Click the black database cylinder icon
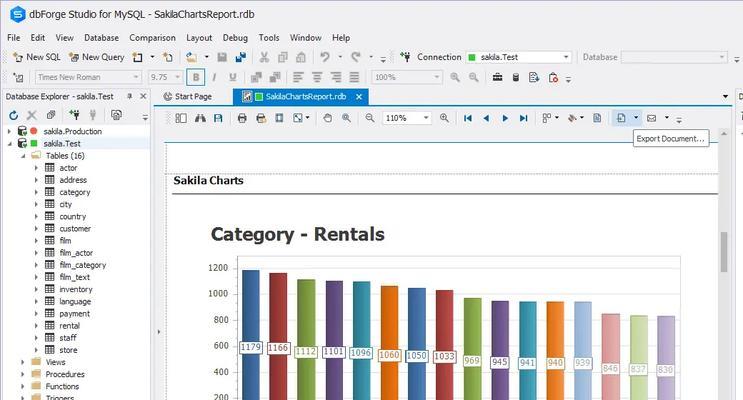743x400 pixels. [516, 77]
